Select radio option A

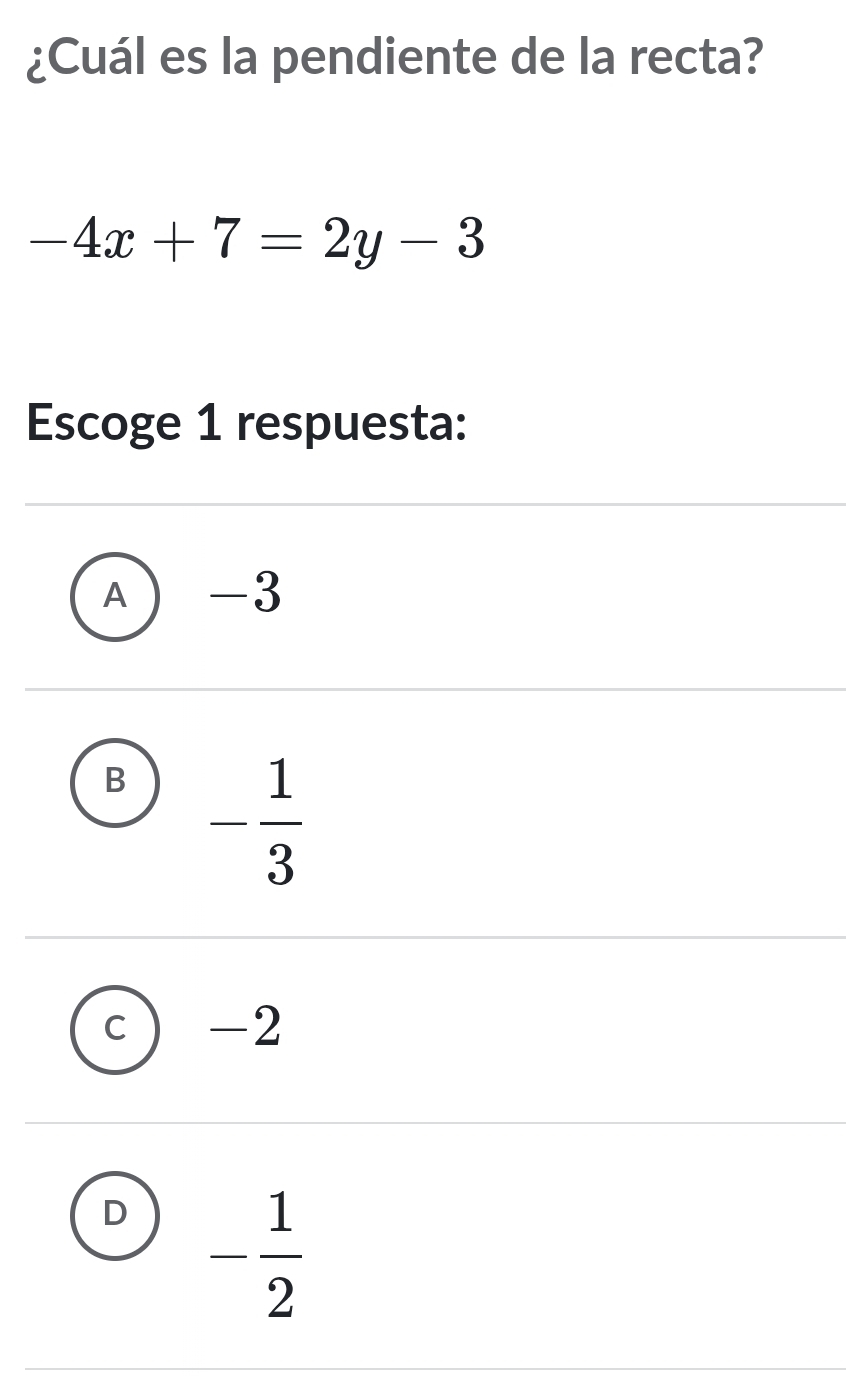(x=116, y=596)
